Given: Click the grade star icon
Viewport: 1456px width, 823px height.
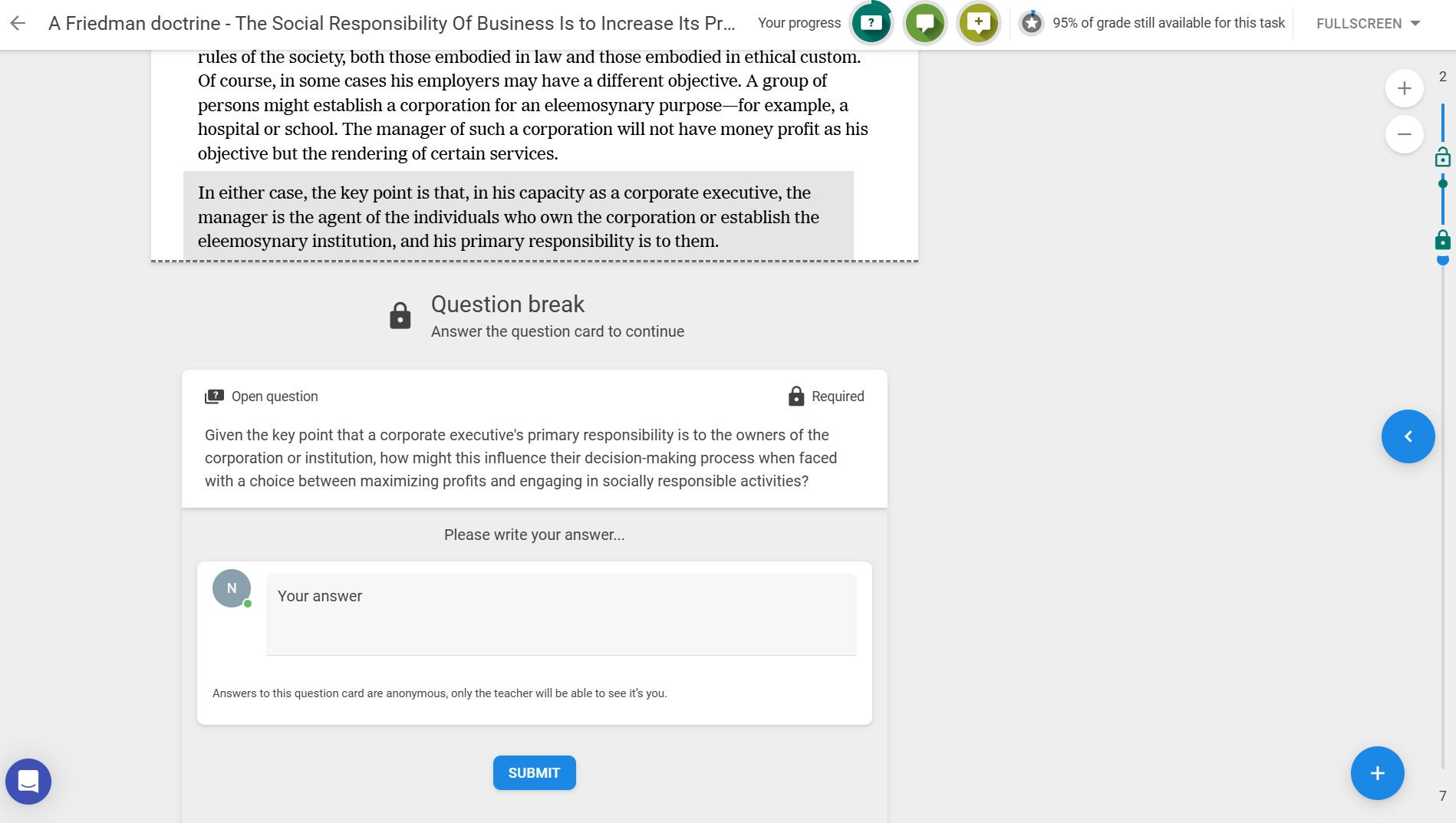Looking at the screenshot, I should [x=1032, y=23].
